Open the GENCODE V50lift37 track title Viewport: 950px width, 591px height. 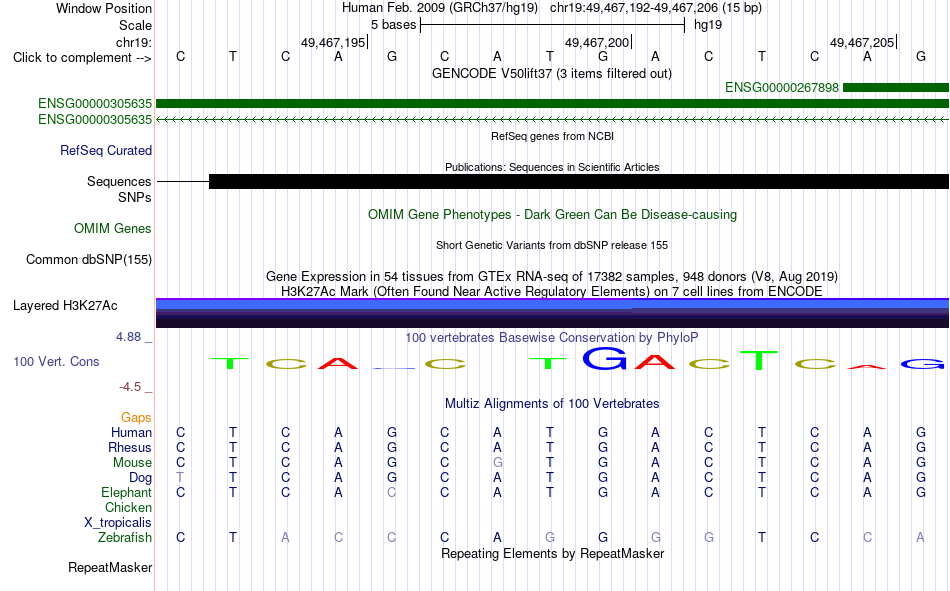[551, 73]
